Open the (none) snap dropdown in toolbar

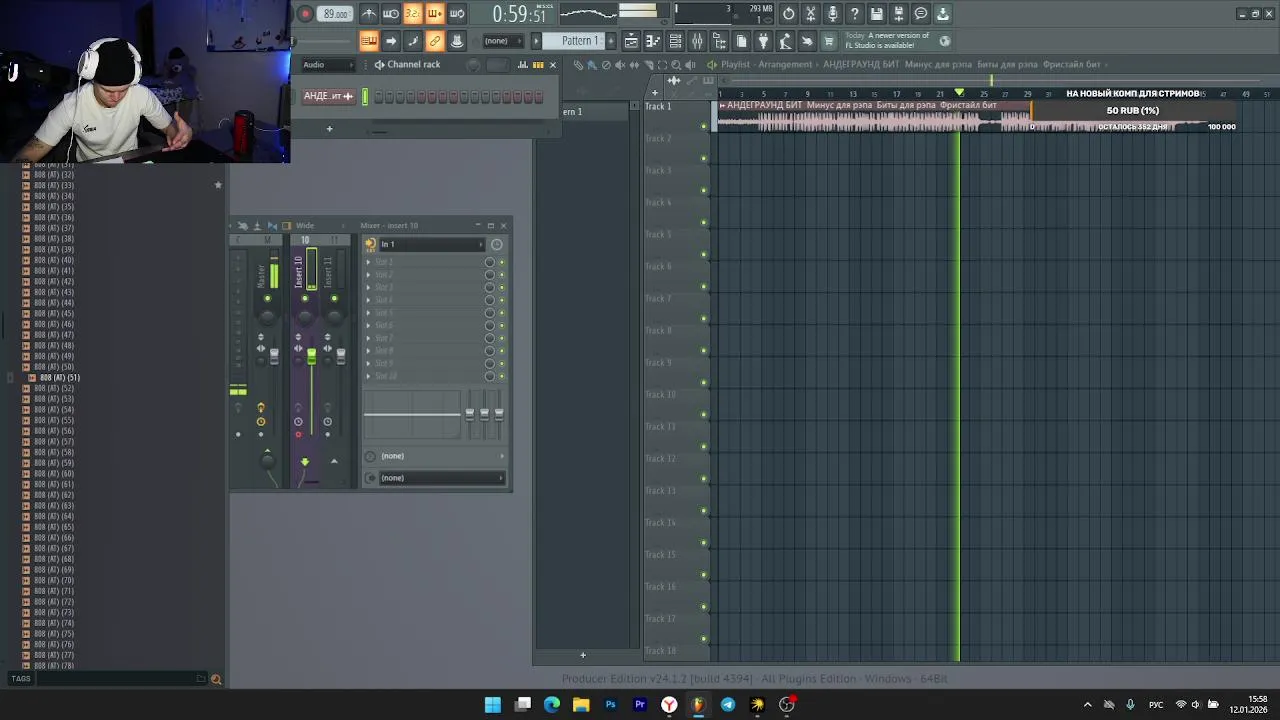(x=502, y=41)
